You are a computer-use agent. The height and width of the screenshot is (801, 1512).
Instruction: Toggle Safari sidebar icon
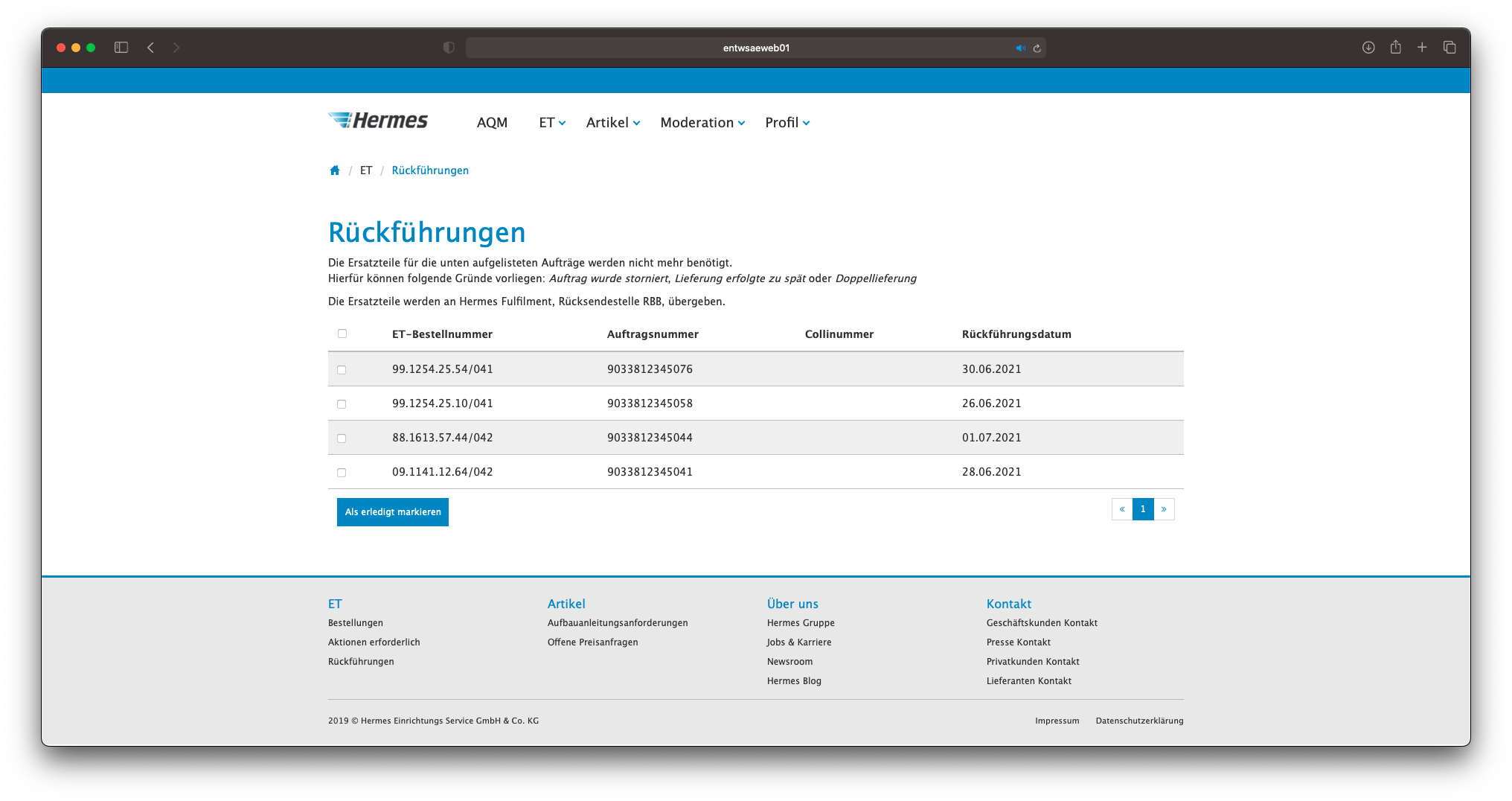[x=121, y=48]
